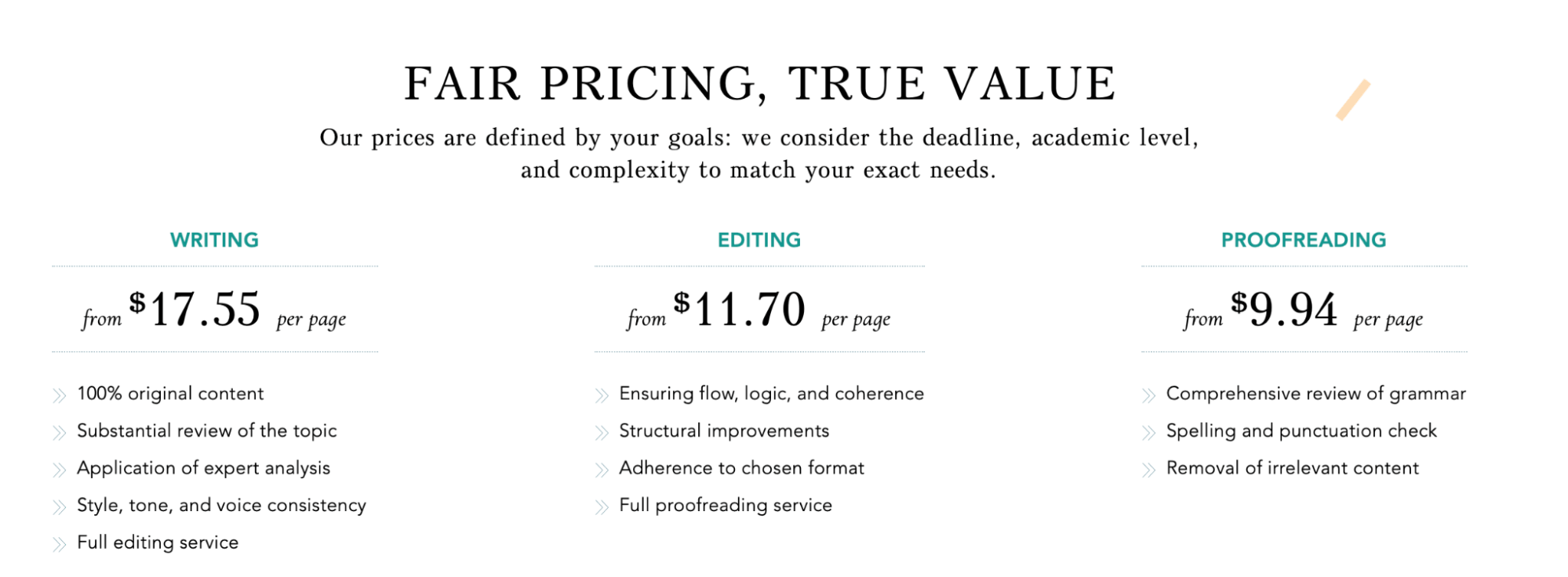This screenshot has width=1568, height=577.
Task: Click chevron icon beside 100% original content
Action: pyautogui.click(x=60, y=395)
